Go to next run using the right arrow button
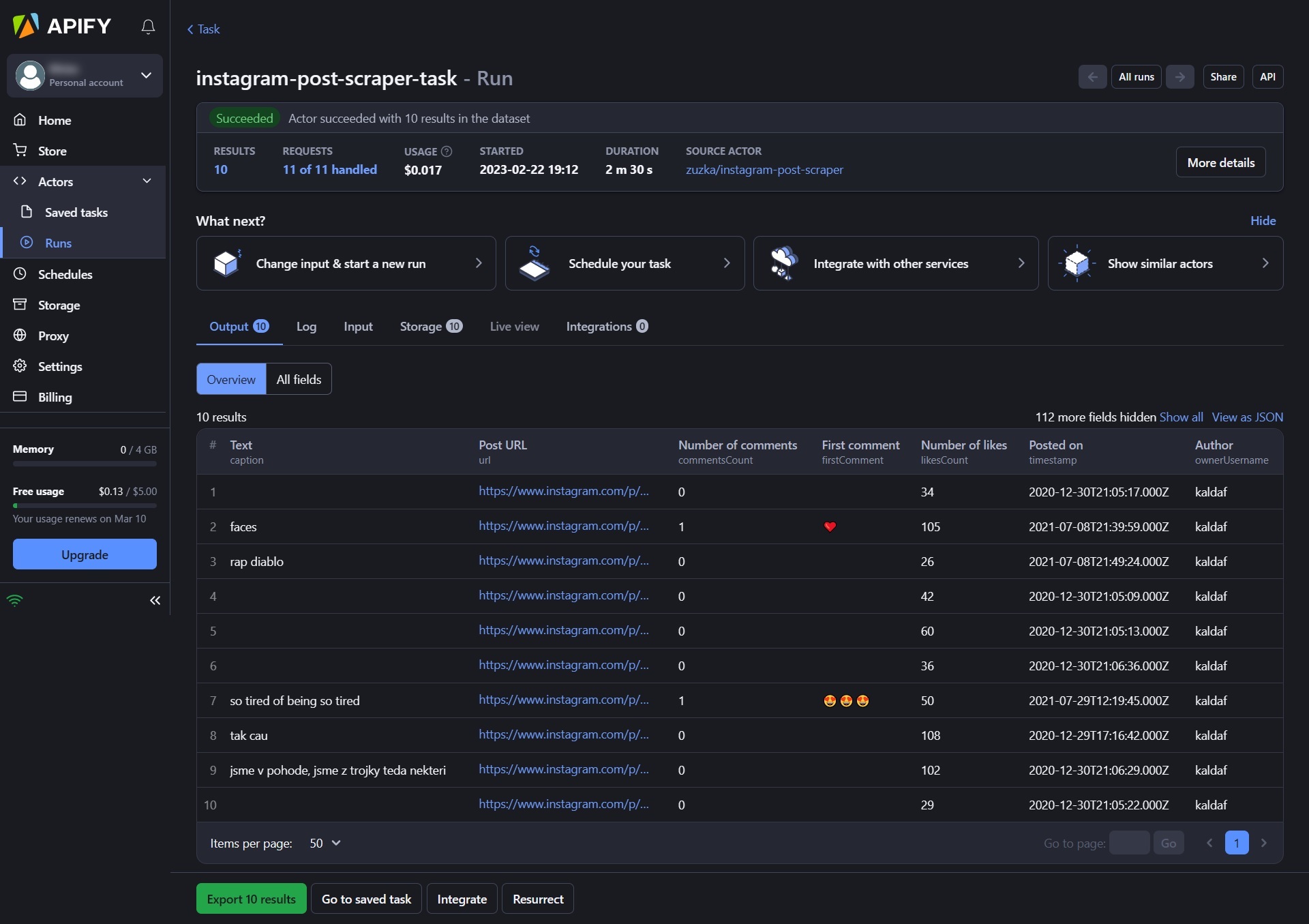The width and height of the screenshot is (1309, 924). coord(1179,77)
